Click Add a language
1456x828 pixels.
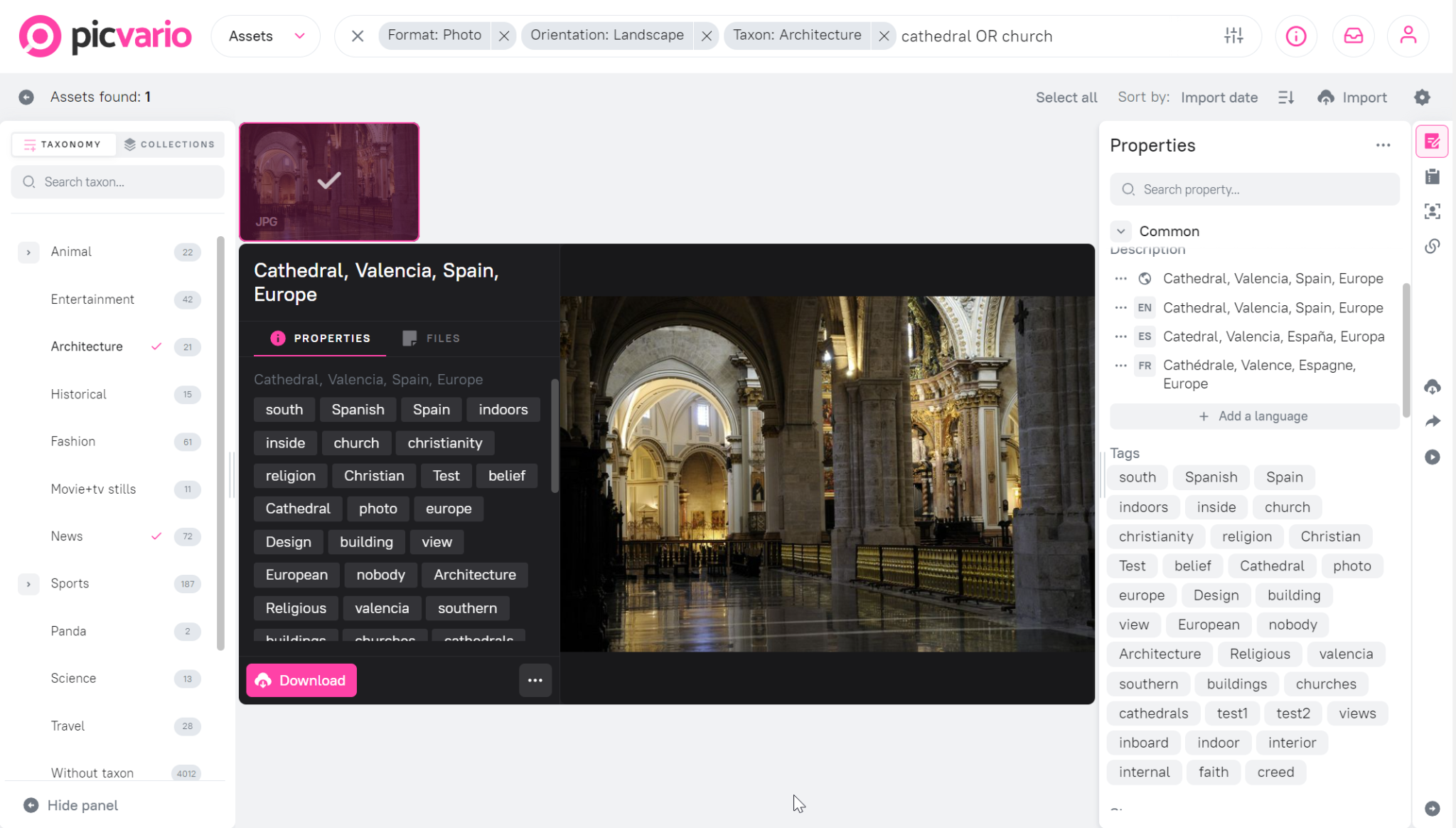1254,416
